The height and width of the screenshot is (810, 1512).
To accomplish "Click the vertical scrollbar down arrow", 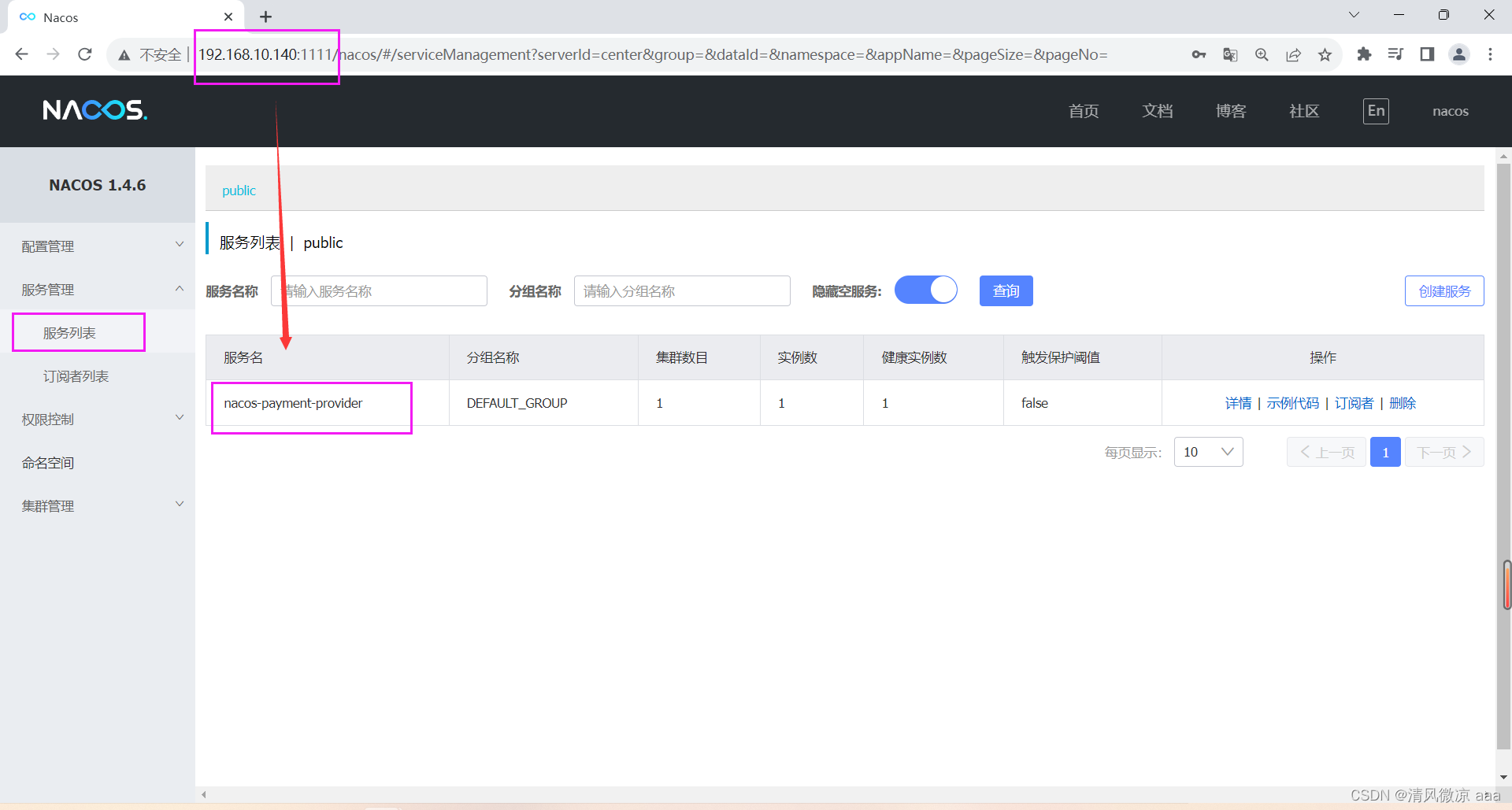I will 1504,778.
